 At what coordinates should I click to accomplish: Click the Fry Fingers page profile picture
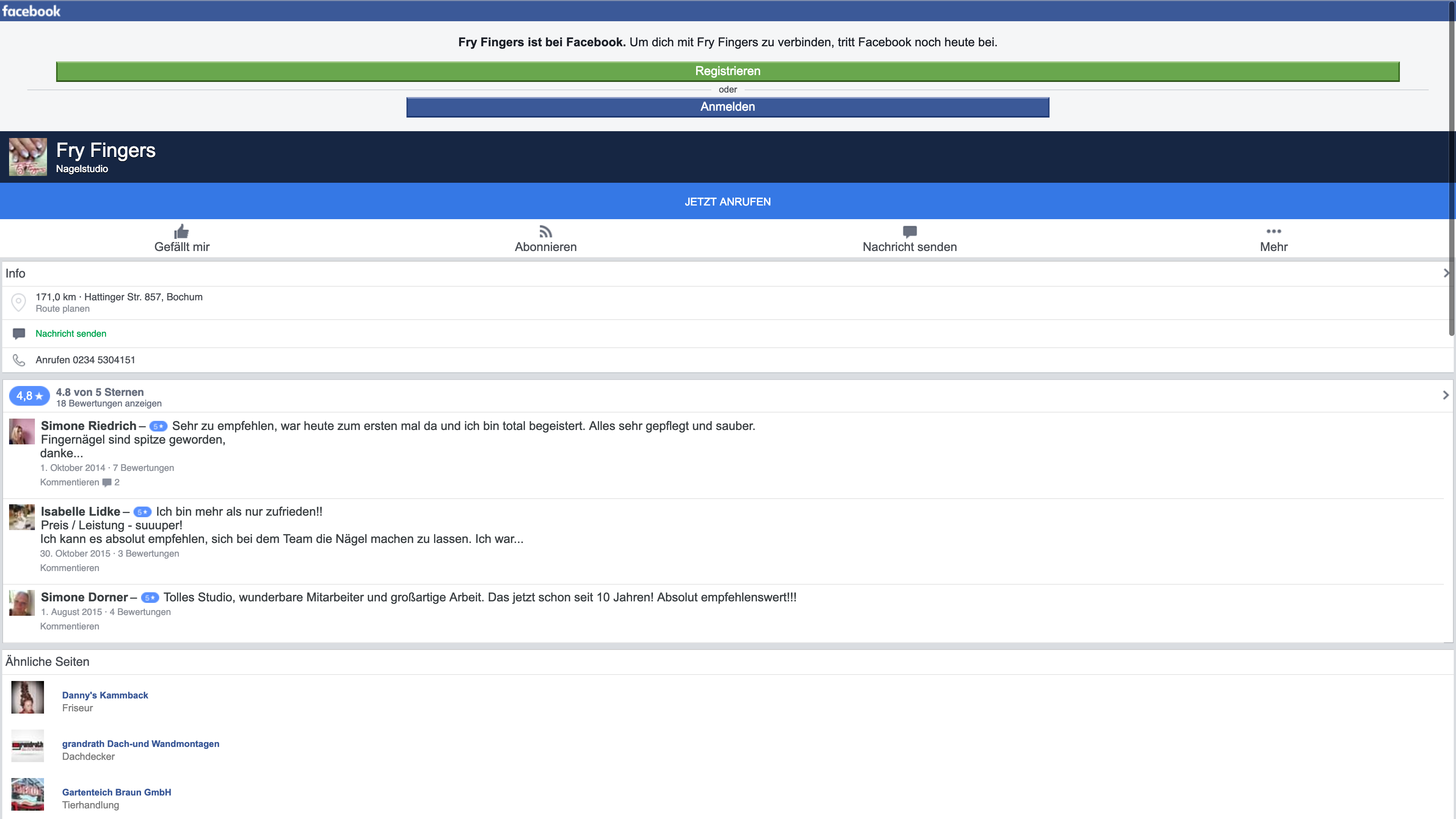(28, 157)
